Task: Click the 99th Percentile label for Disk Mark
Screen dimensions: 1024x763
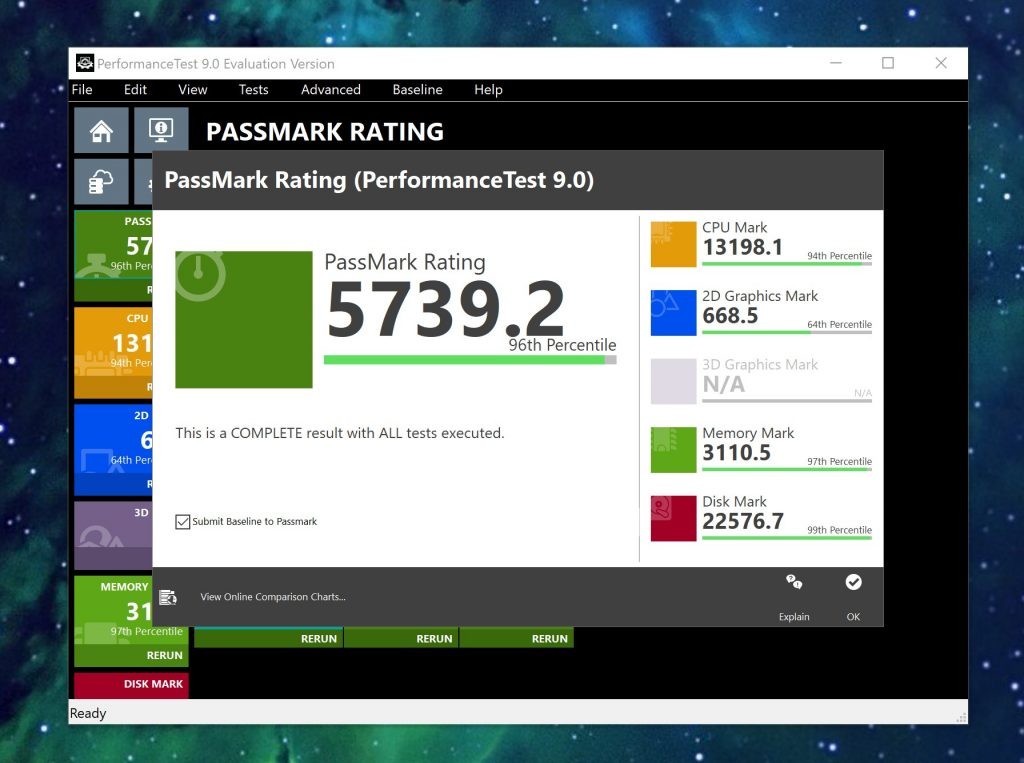Action: click(839, 530)
